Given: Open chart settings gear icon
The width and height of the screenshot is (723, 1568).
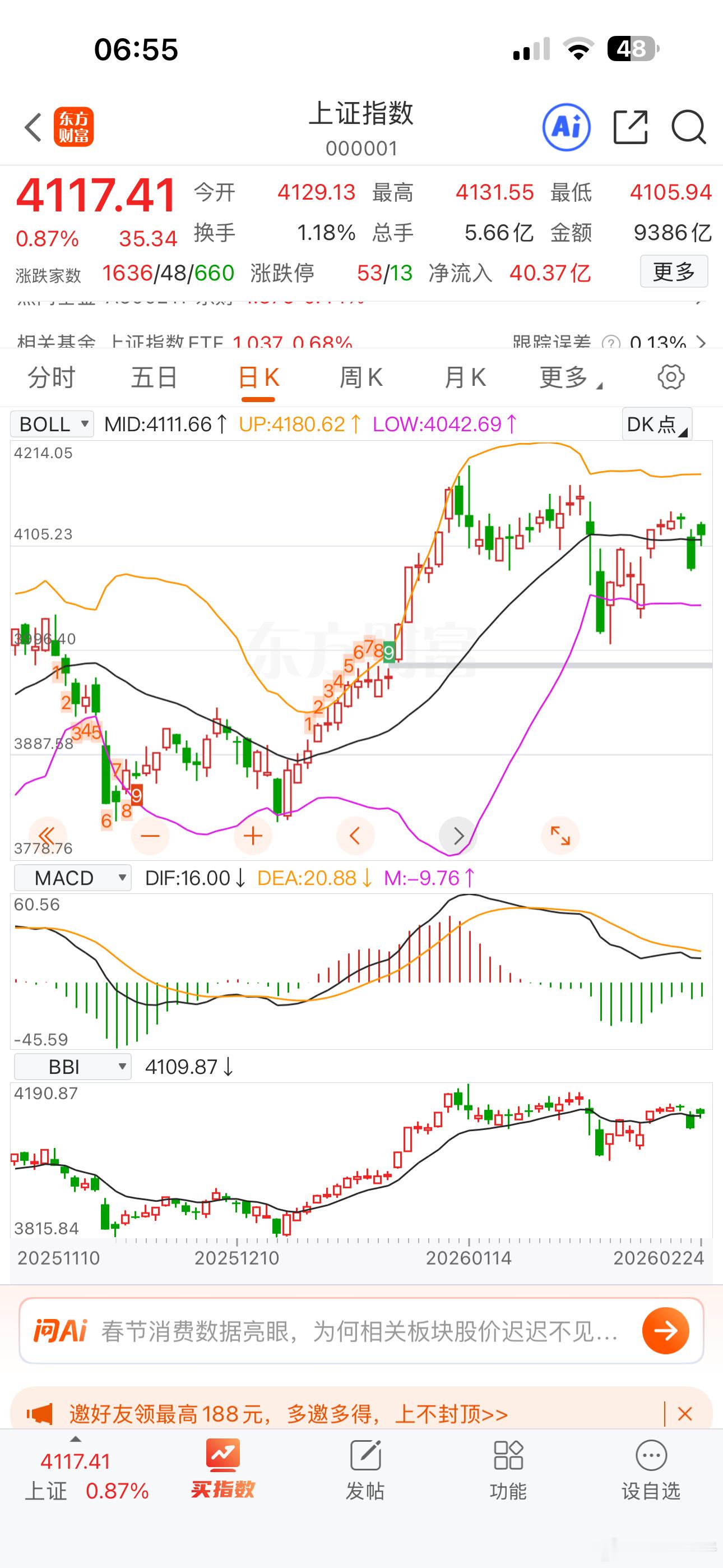Looking at the screenshot, I should tap(671, 377).
